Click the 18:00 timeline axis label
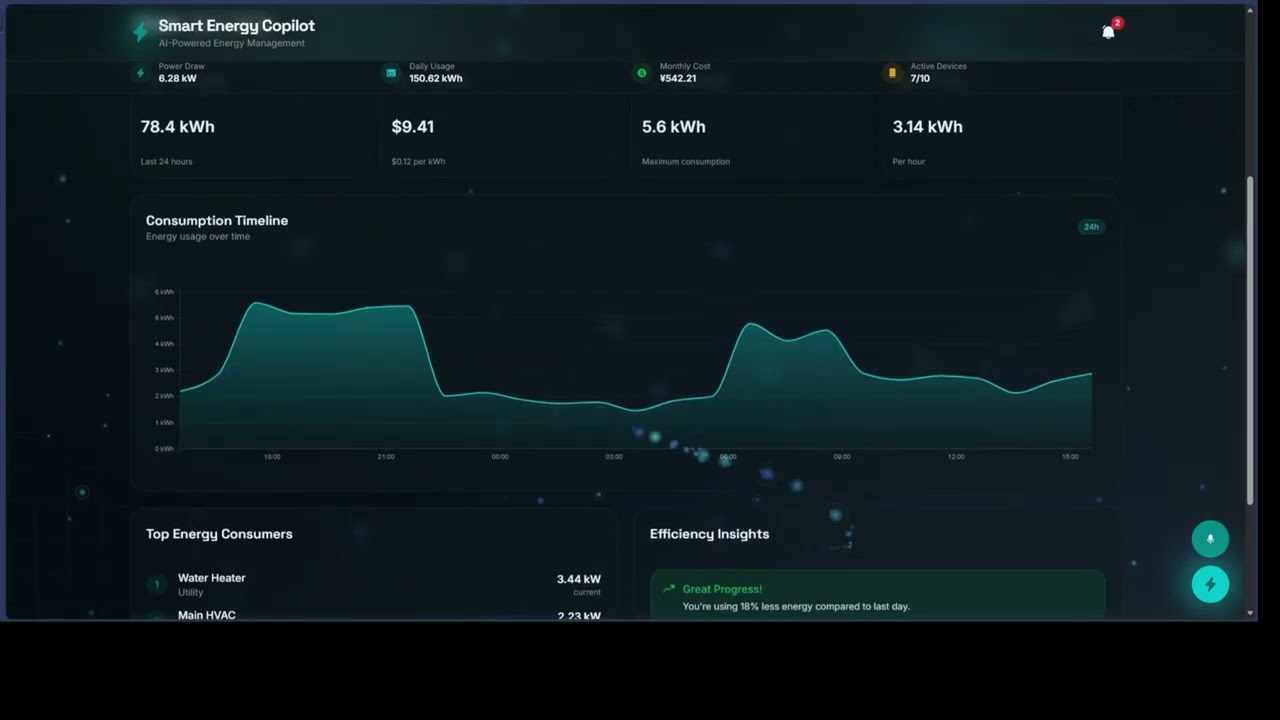Image resolution: width=1280 pixels, height=720 pixels. (x=272, y=457)
